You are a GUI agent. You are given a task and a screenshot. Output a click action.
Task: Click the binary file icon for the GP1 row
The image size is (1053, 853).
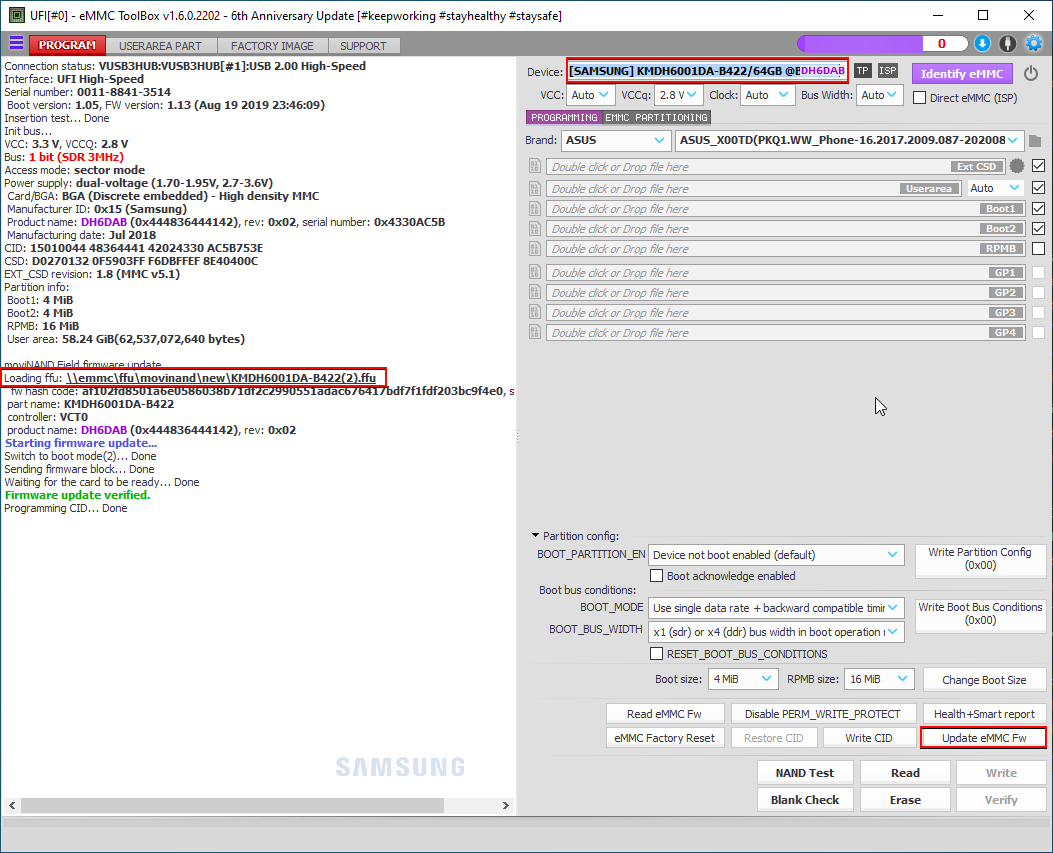(x=535, y=273)
